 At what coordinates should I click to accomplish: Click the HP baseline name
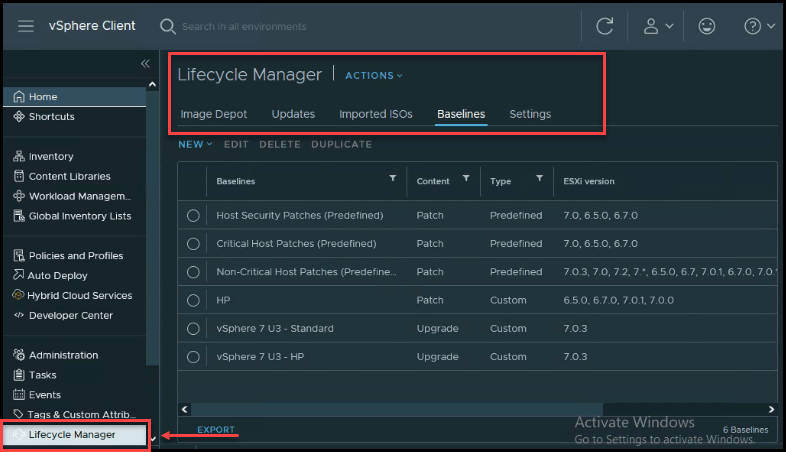click(223, 300)
